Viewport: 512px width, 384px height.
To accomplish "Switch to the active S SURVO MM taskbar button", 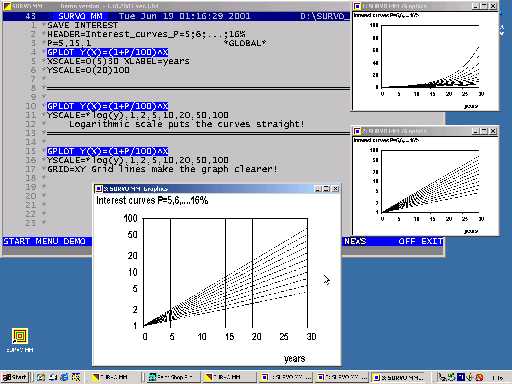I will point(398,377).
